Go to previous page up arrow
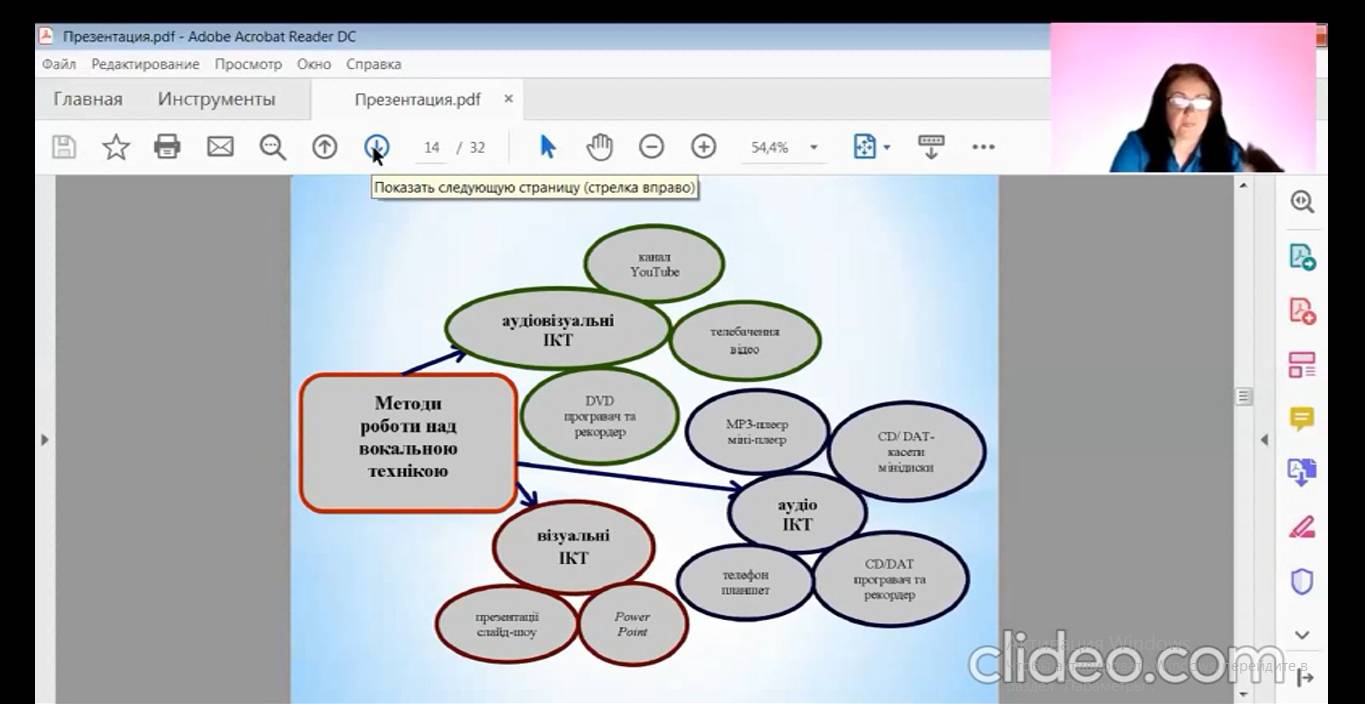Image resolution: width=1365 pixels, height=704 pixels. tap(324, 147)
